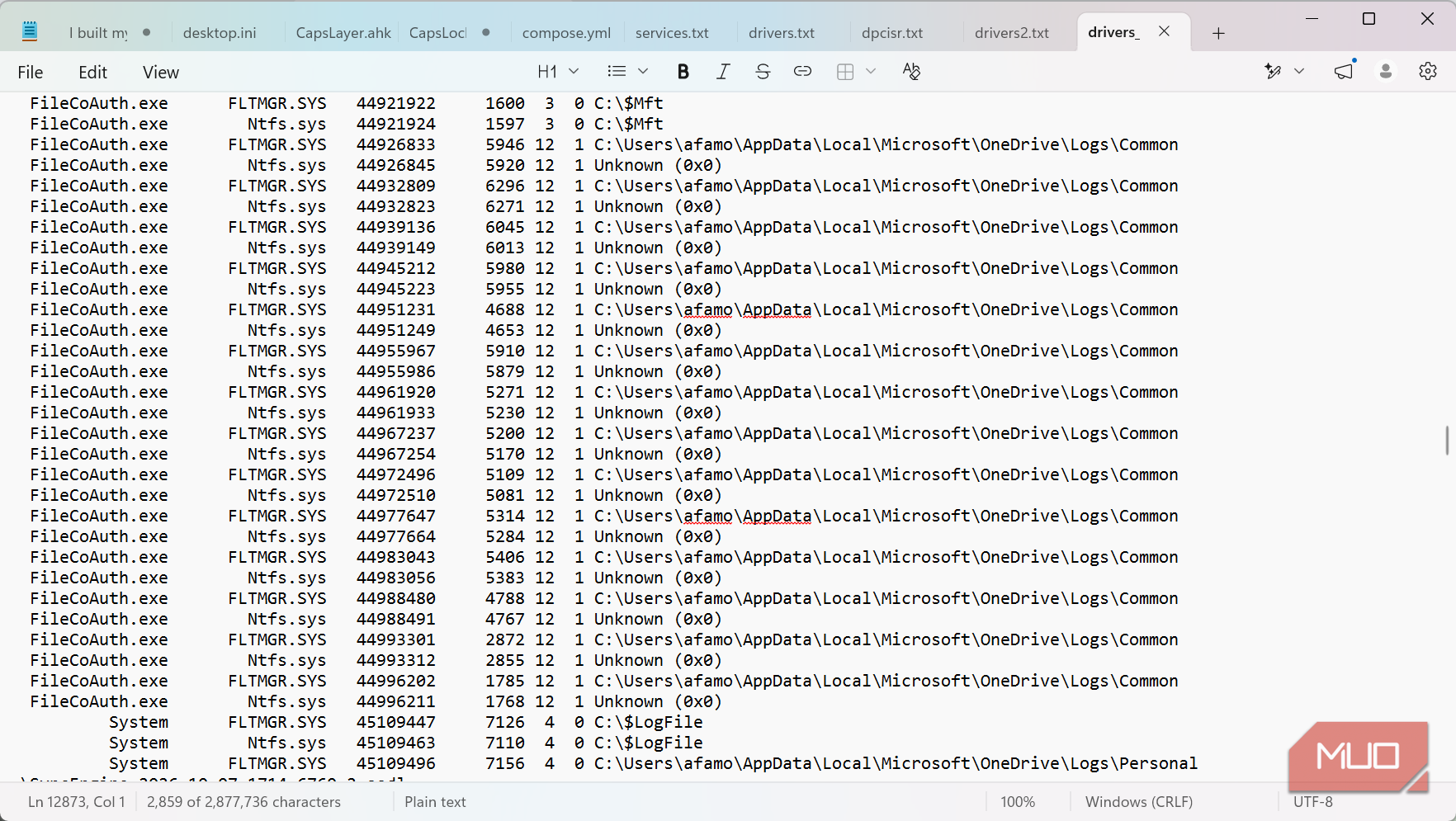Expand the table options dropdown arrow
The width and height of the screenshot is (1456, 821).
(871, 72)
